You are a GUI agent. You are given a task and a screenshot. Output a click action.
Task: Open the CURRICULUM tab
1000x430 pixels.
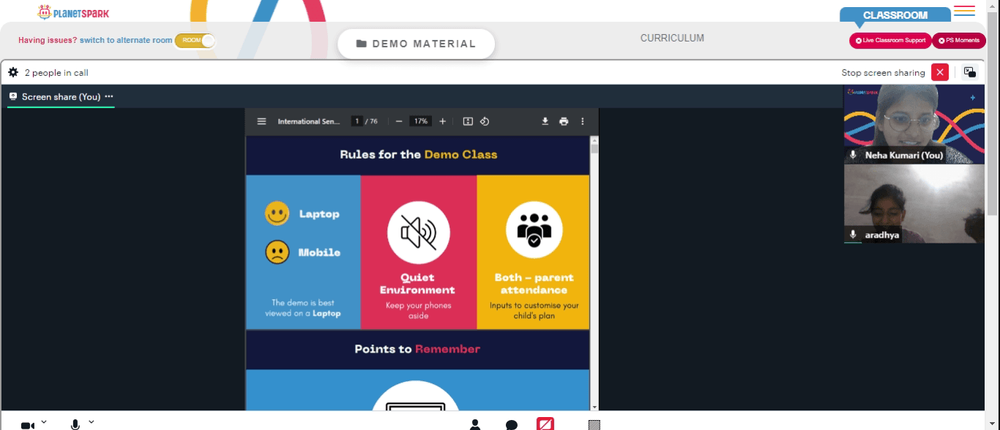pos(672,38)
